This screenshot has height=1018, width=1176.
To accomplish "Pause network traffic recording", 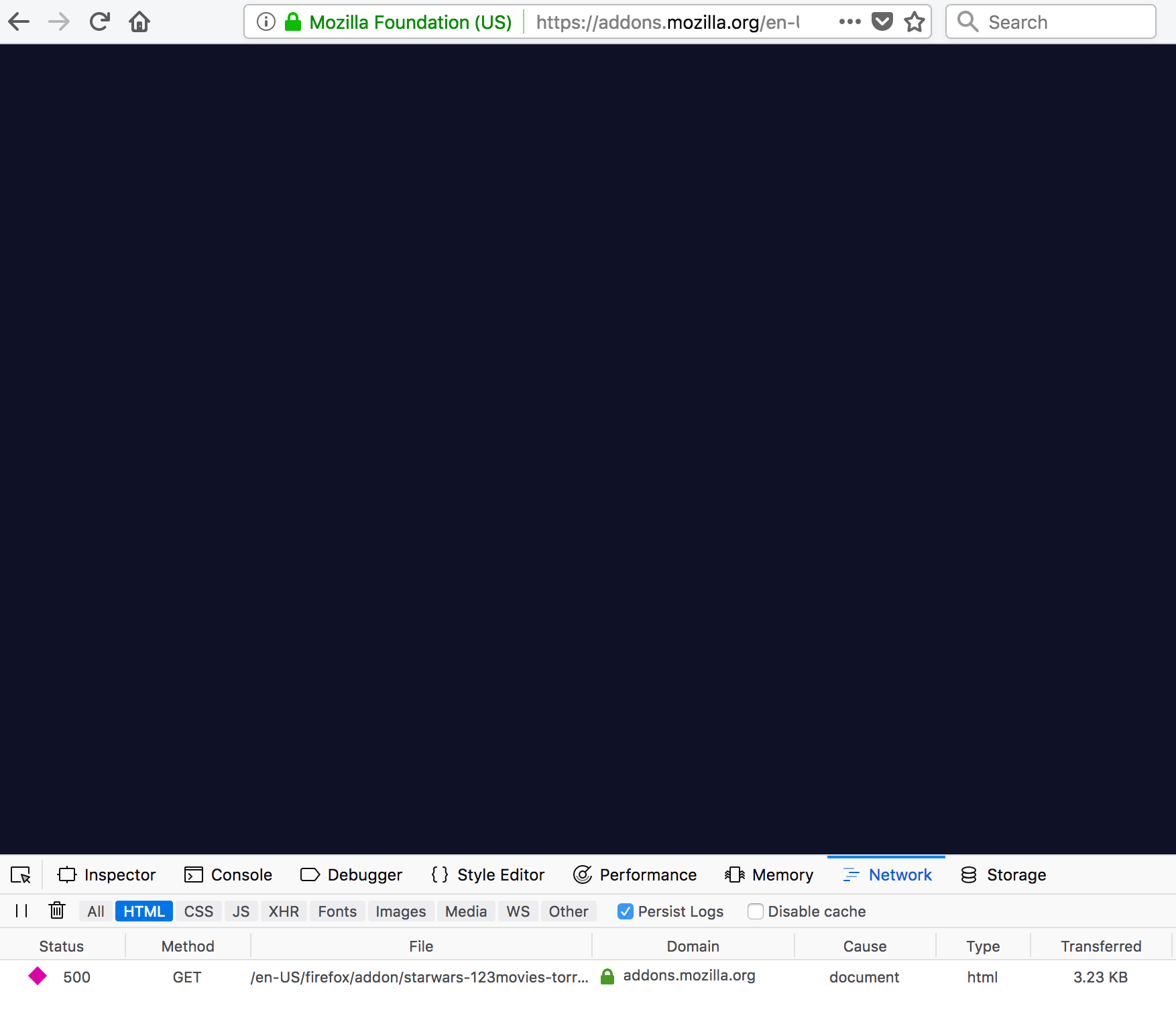I will (x=21, y=911).
